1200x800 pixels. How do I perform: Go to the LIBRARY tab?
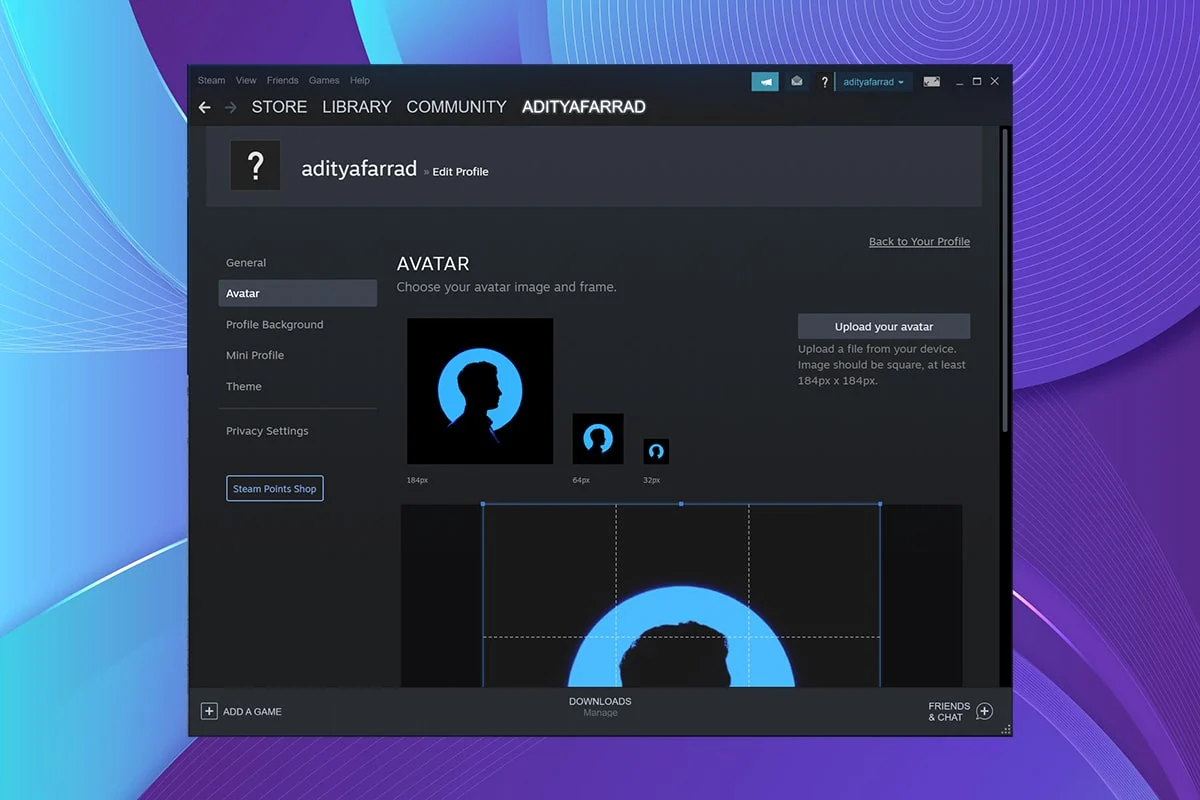(x=356, y=107)
